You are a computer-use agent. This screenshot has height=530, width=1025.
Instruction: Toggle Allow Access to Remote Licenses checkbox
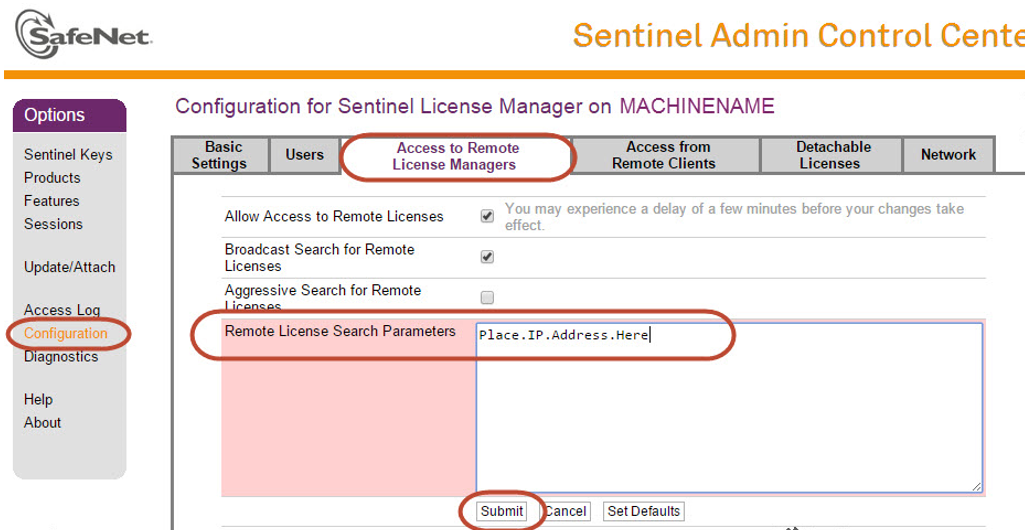click(487, 216)
